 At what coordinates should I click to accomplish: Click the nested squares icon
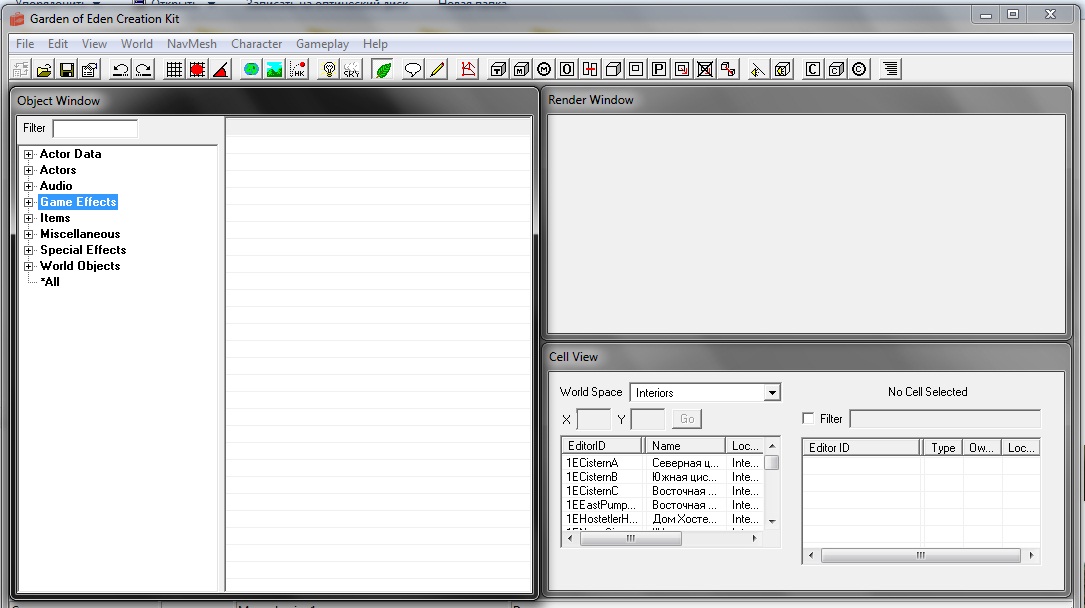point(636,69)
